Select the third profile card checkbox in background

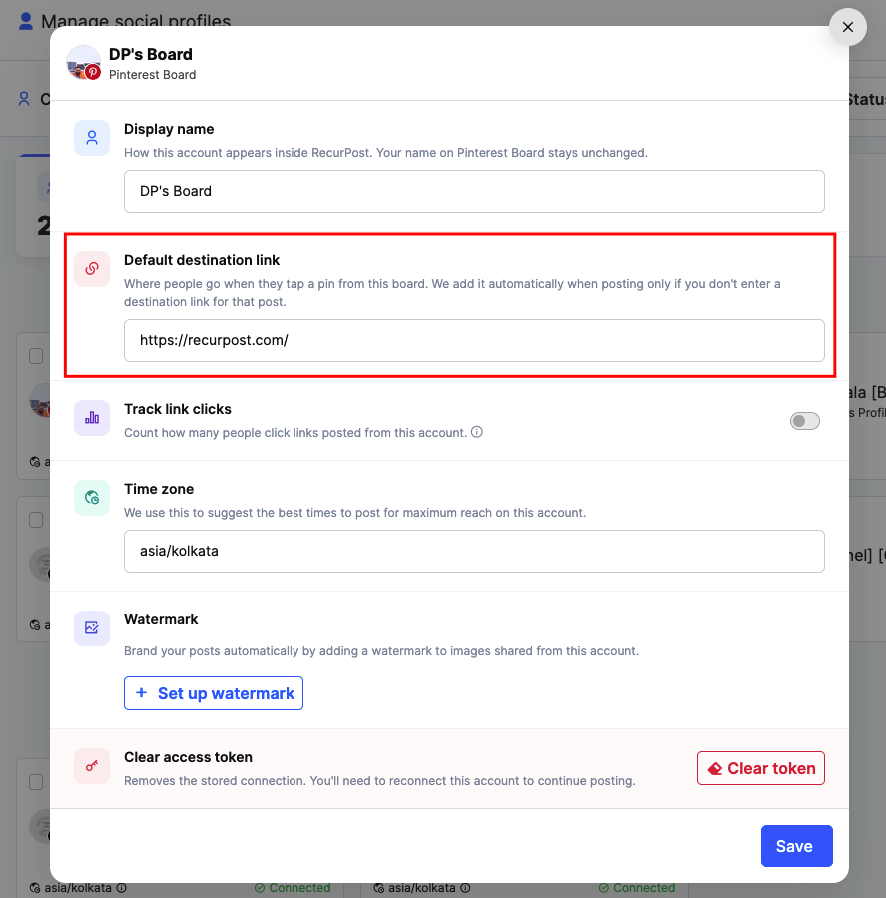coord(36,782)
